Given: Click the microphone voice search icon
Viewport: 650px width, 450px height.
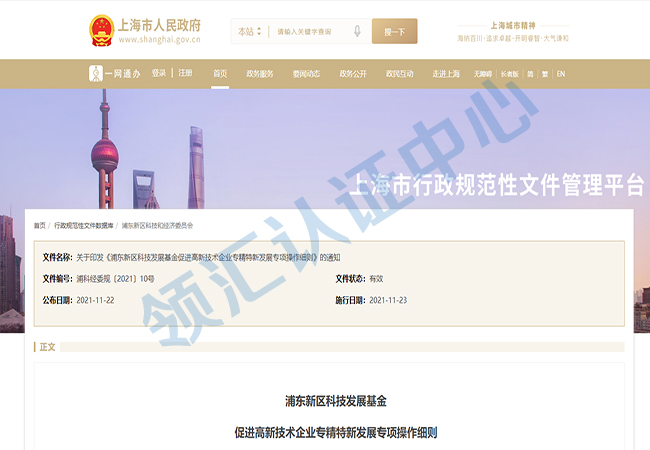Looking at the screenshot, I should click(x=357, y=31).
